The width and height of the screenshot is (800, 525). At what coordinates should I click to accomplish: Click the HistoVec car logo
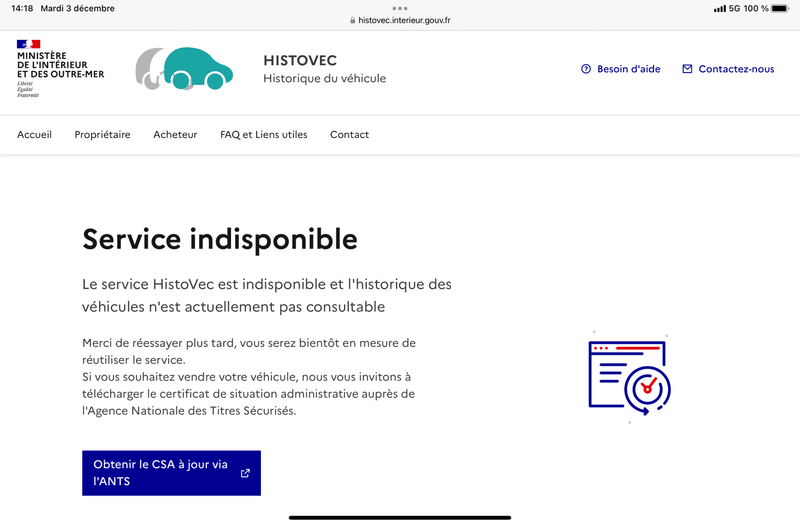[184, 69]
